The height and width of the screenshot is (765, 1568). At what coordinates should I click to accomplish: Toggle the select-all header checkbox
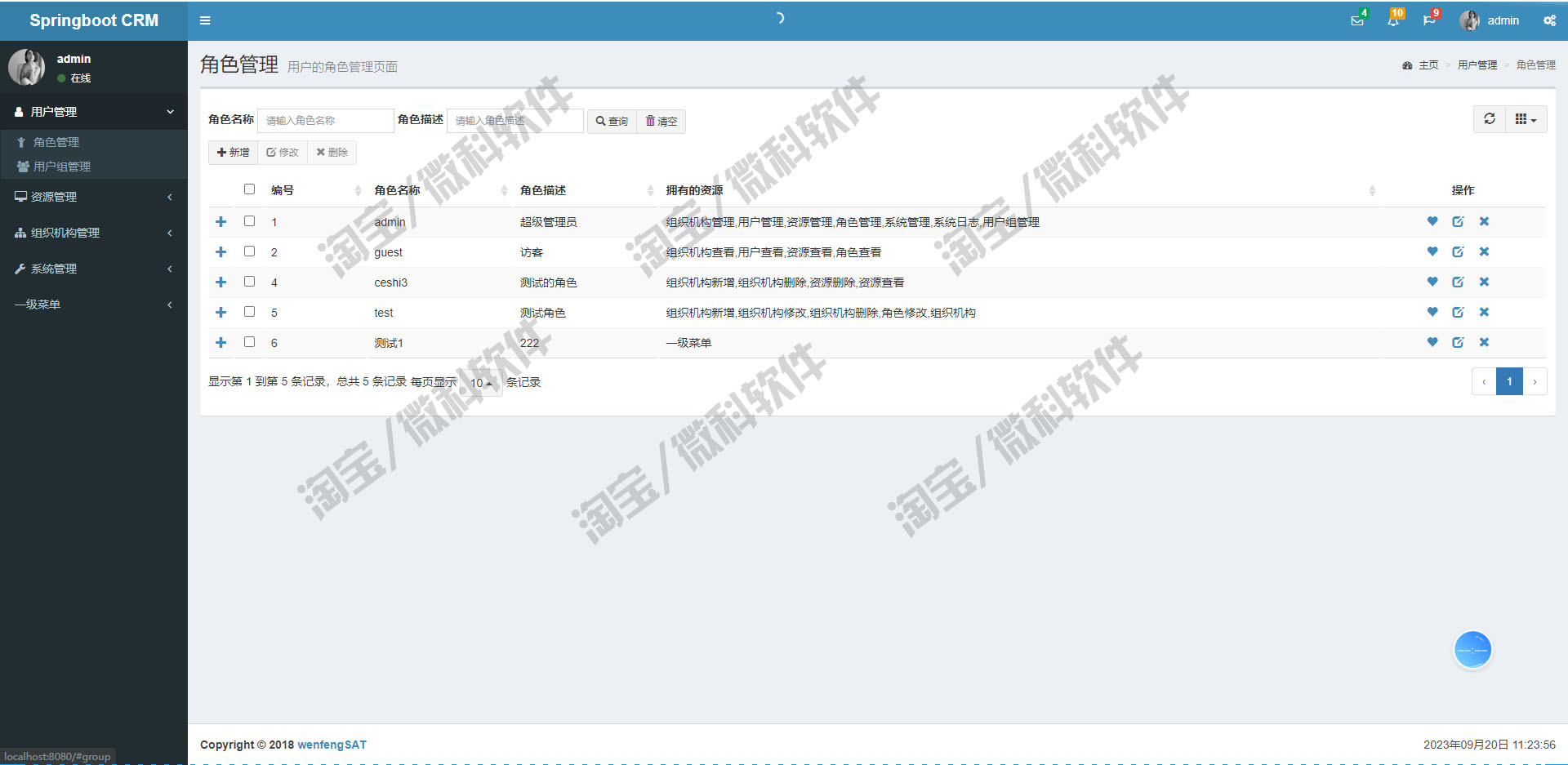tap(249, 189)
